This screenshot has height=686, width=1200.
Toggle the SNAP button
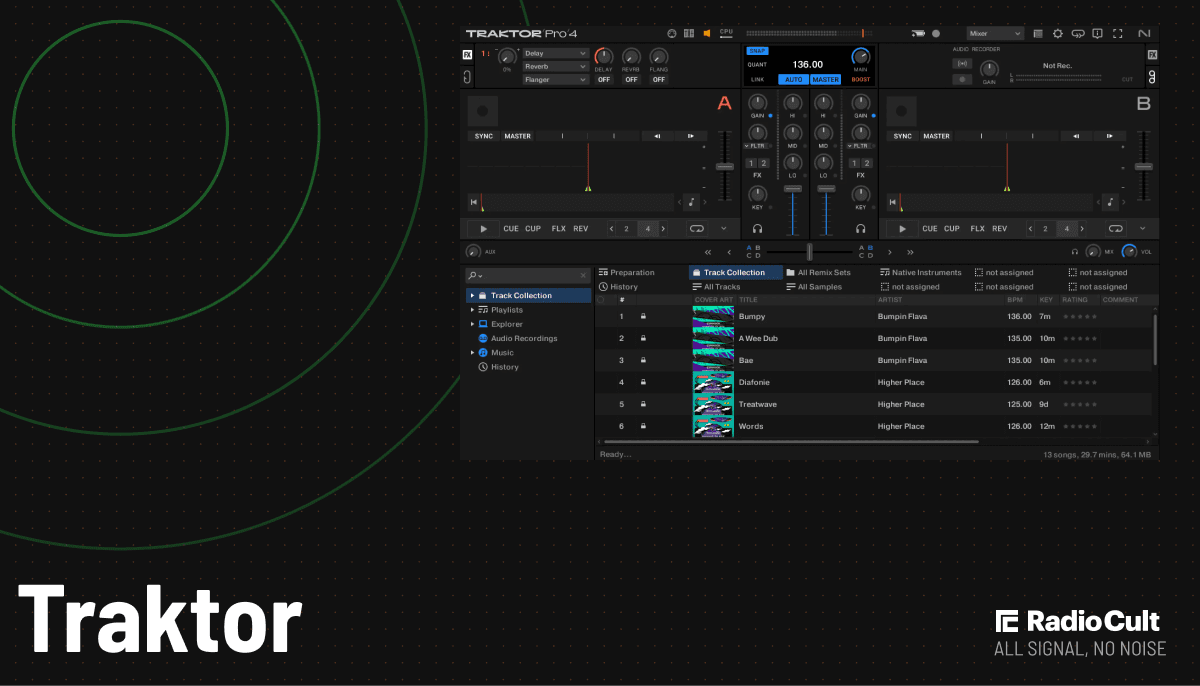[757, 50]
